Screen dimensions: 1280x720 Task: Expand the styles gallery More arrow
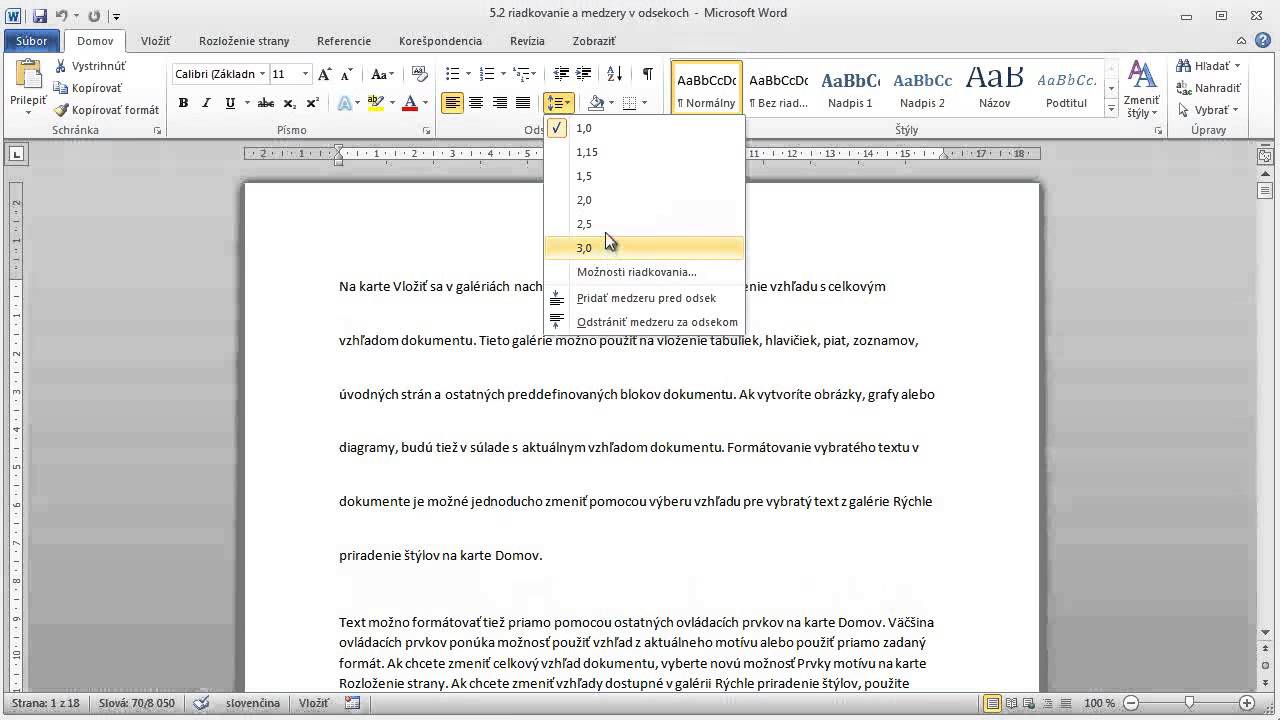[x=1111, y=108]
